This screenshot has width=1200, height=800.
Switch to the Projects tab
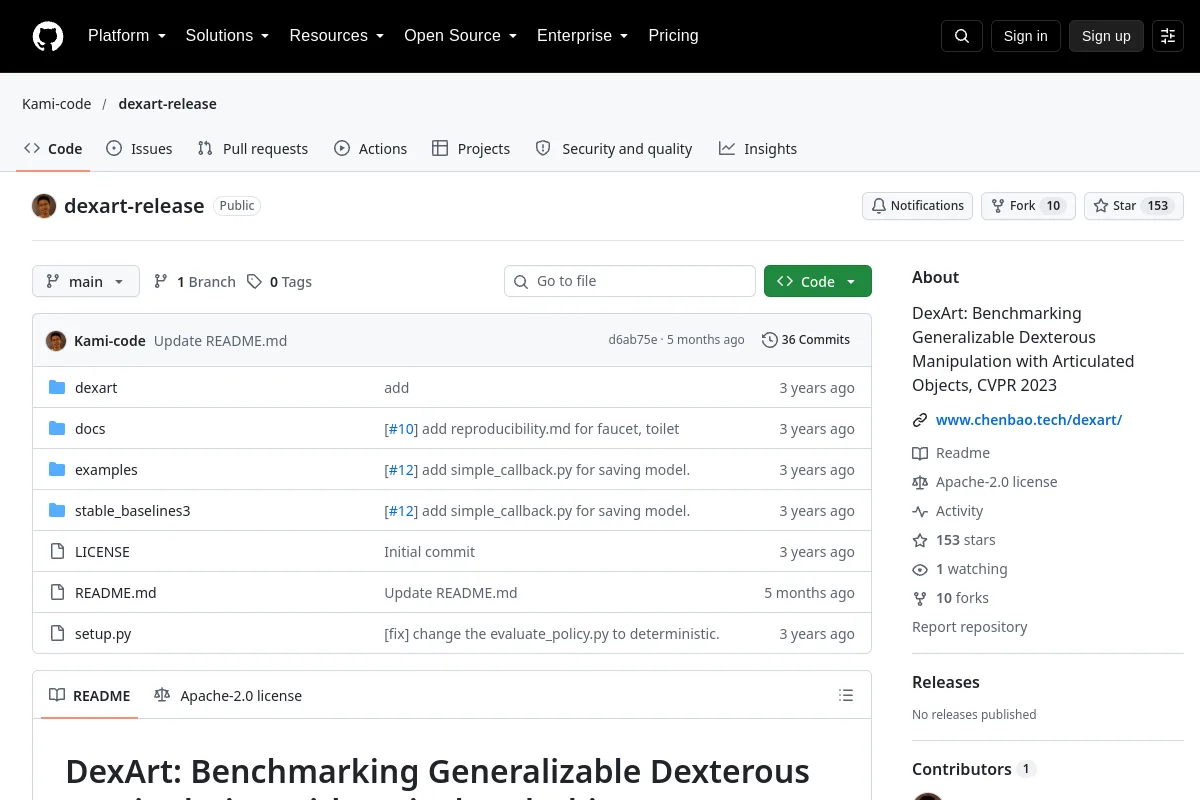pyautogui.click(x=471, y=149)
